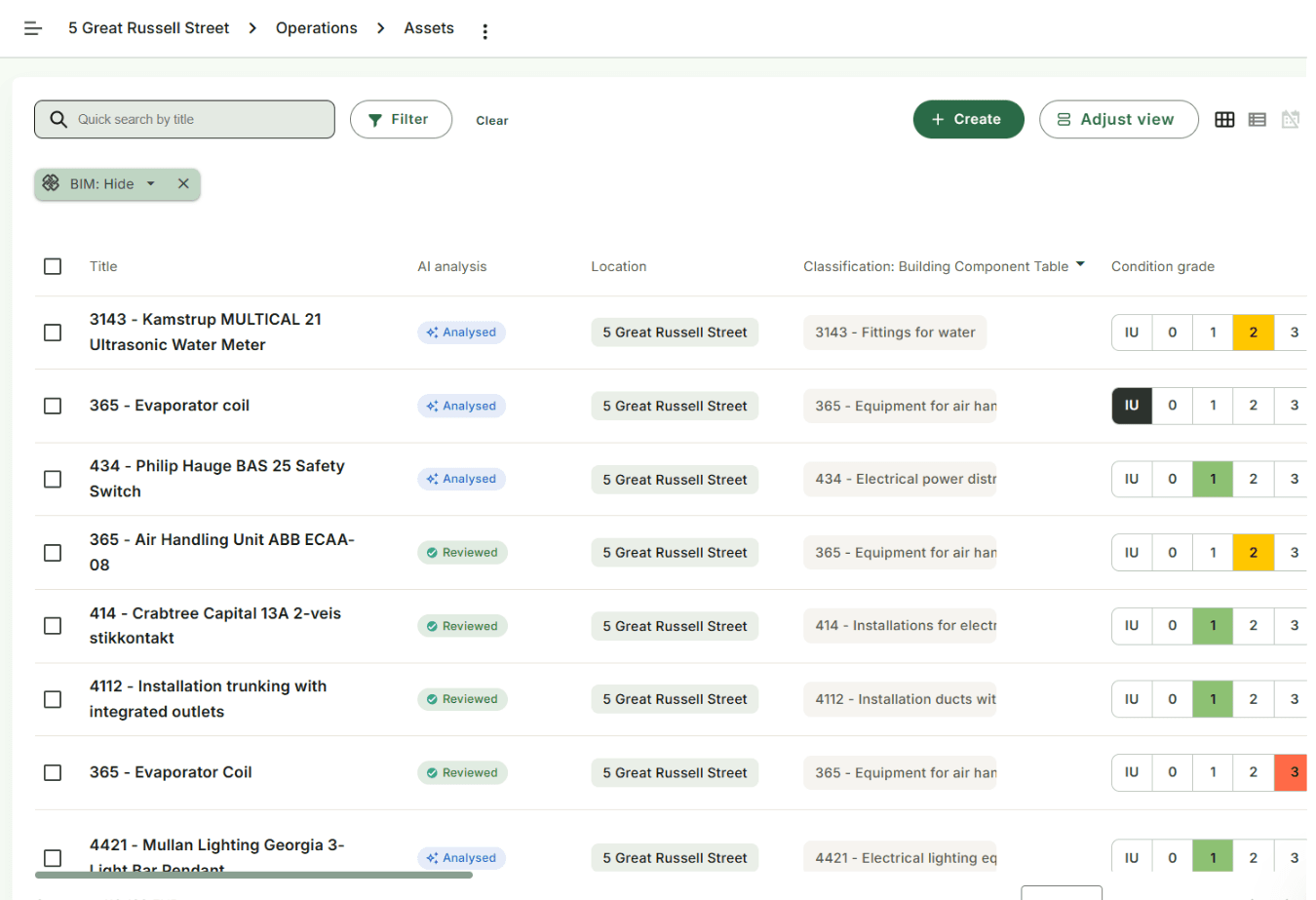1316x900 pixels.
Task: Open the map view icon
Action: coord(1291,119)
